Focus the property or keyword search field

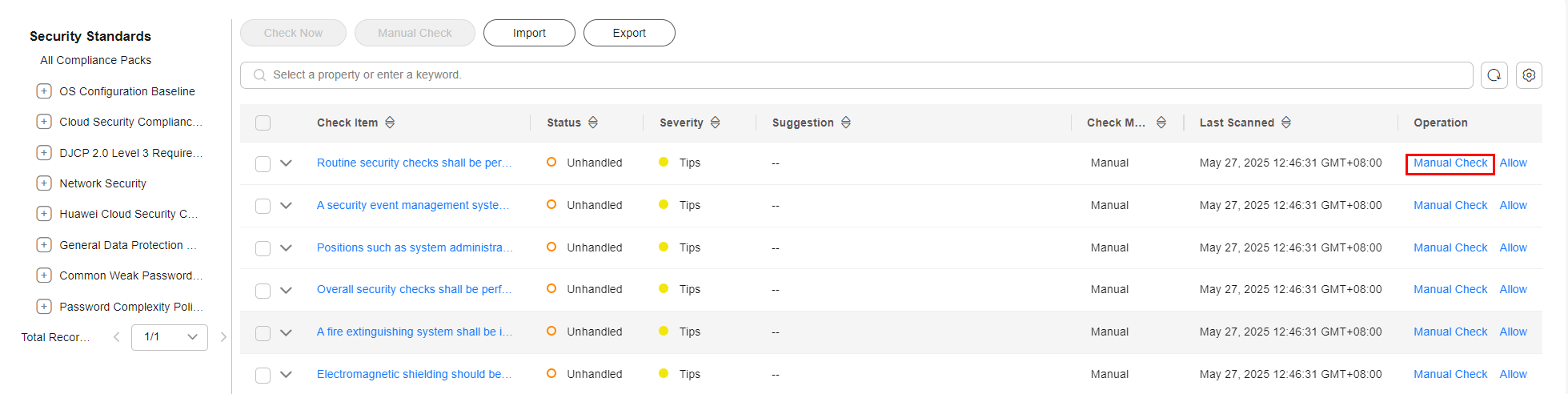(x=856, y=75)
